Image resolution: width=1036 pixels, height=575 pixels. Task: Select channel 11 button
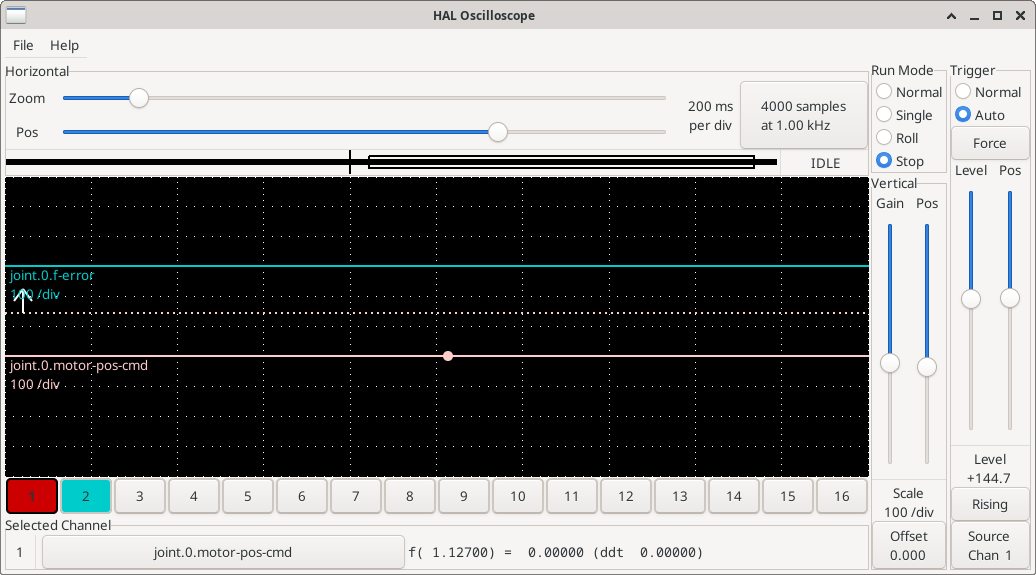pos(572,496)
